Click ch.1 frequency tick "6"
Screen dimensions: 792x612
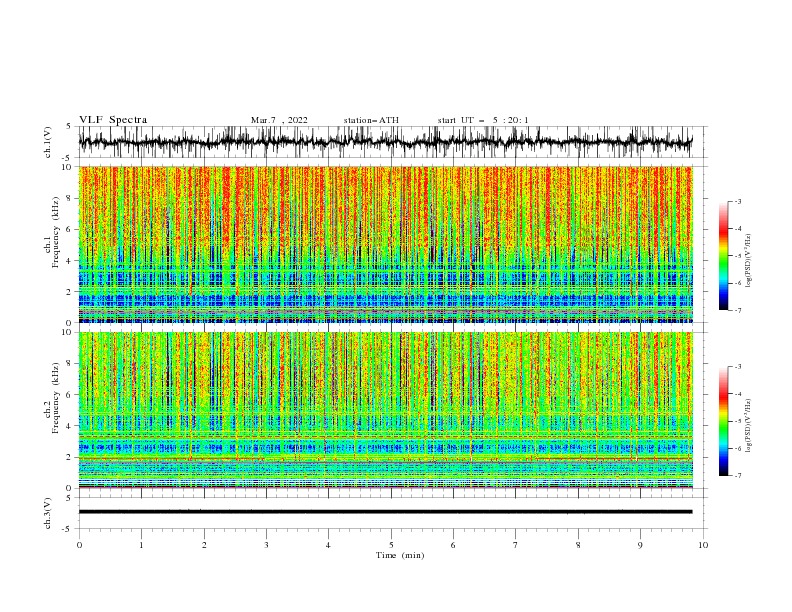click(x=70, y=229)
